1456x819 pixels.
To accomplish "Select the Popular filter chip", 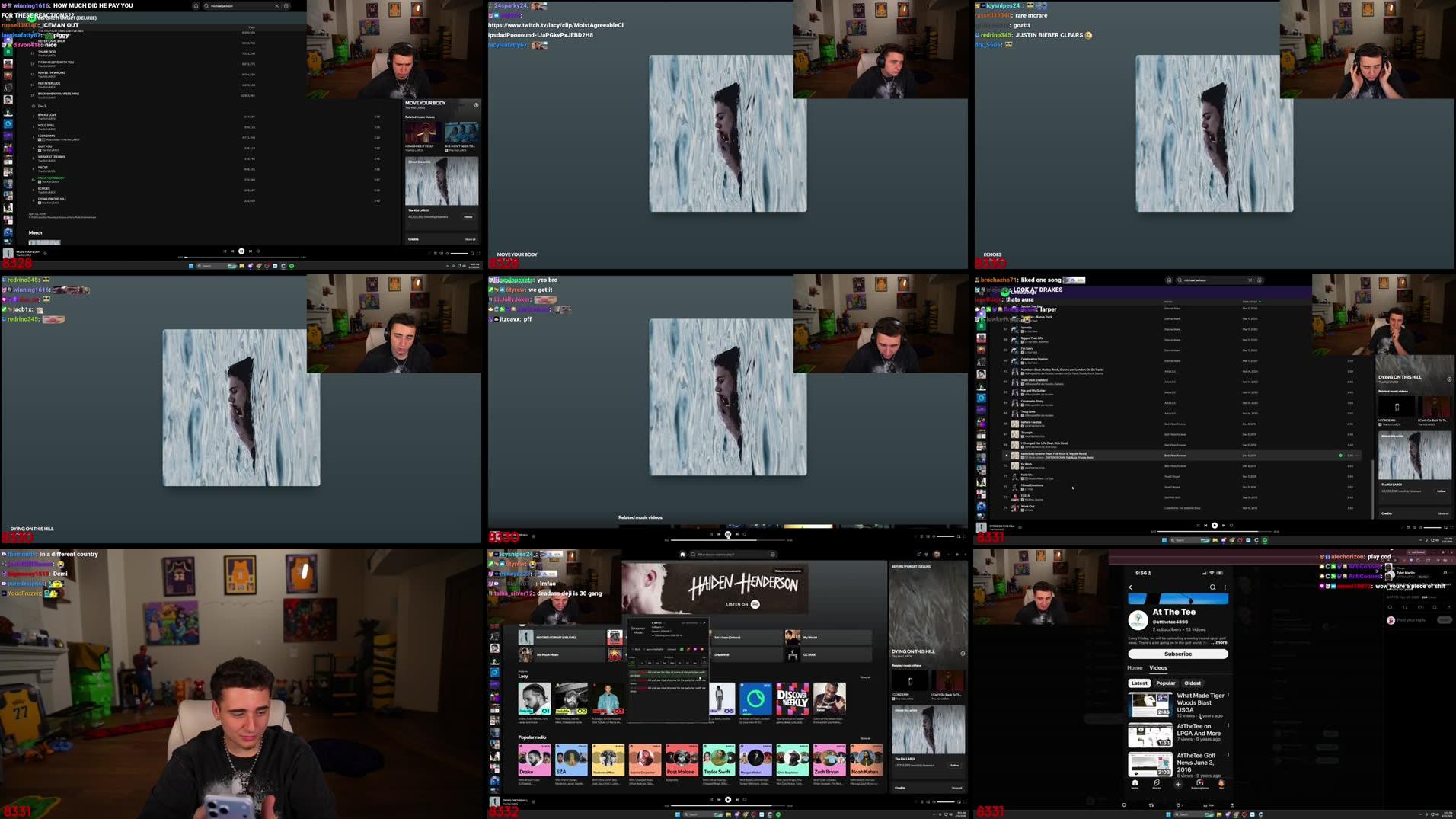I will click(x=1166, y=683).
